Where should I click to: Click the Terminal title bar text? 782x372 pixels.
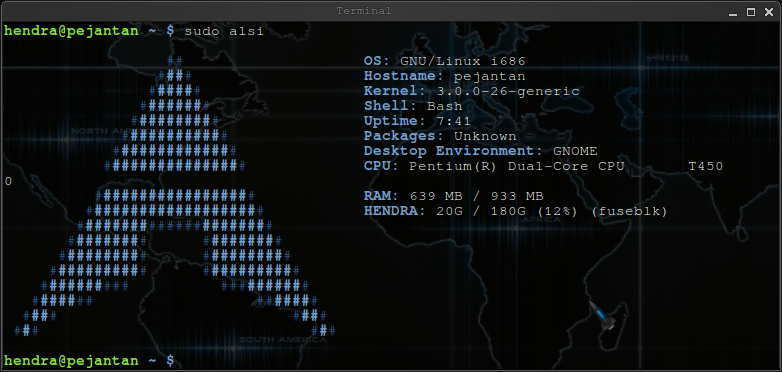pos(364,10)
